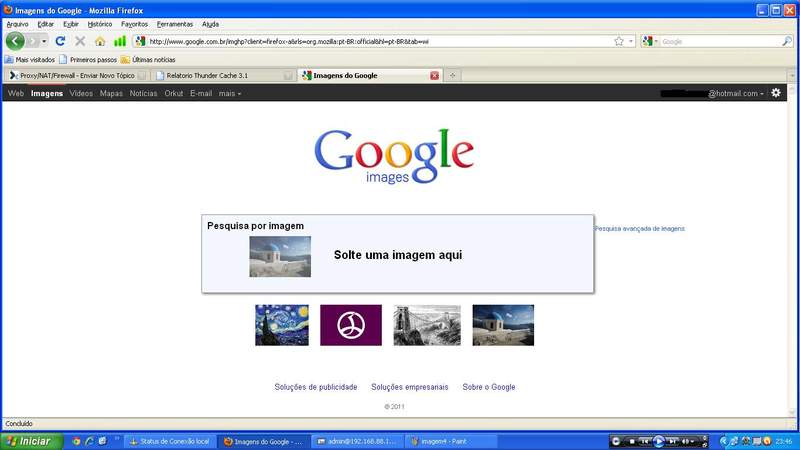Bookmark this page with the star icon

619,41
